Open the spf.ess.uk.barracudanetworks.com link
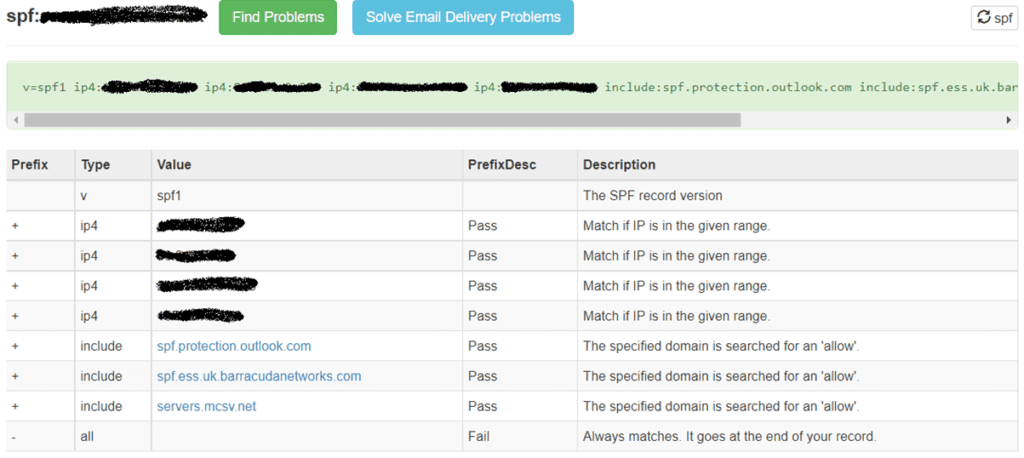 [x=259, y=376]
